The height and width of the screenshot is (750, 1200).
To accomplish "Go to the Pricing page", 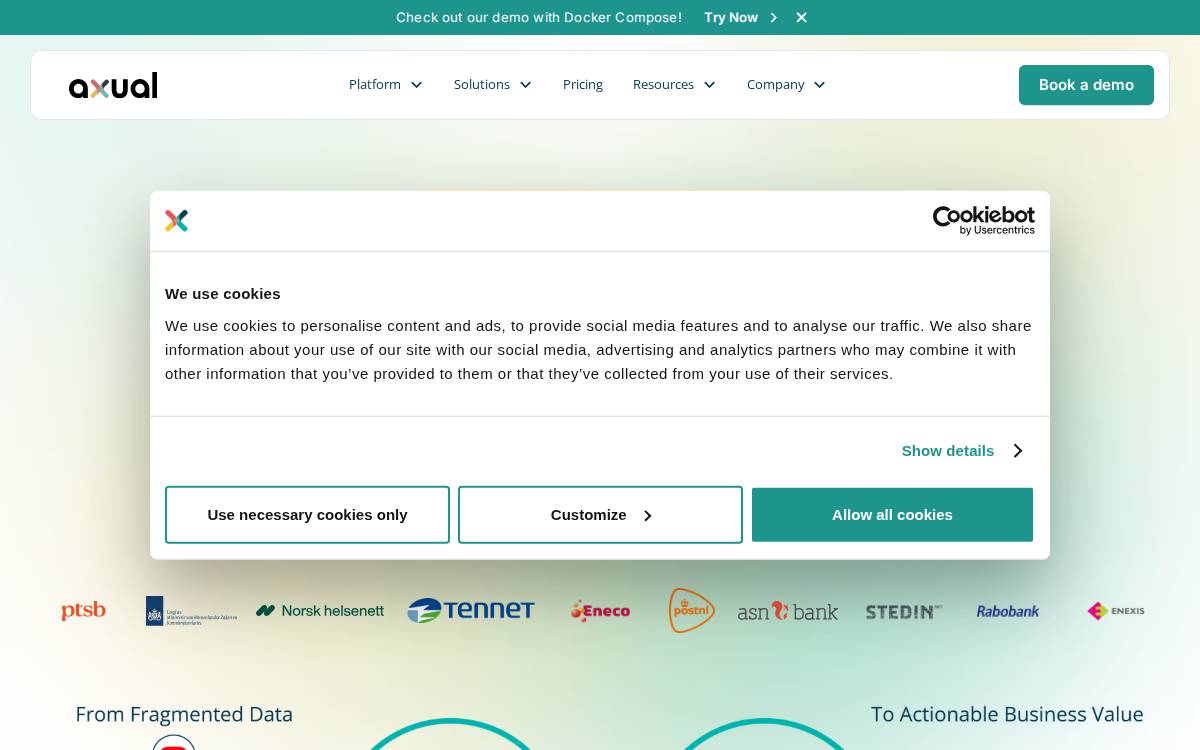I will (x=583, y=85).
